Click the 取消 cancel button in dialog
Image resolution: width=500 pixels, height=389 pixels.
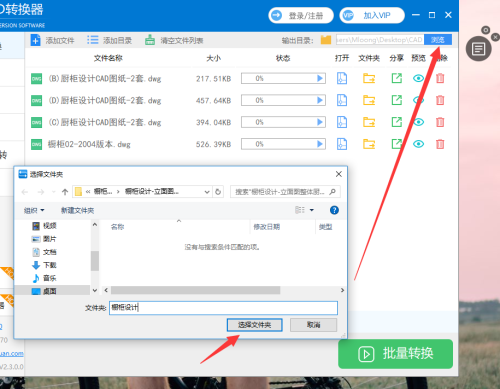point(313,325)
